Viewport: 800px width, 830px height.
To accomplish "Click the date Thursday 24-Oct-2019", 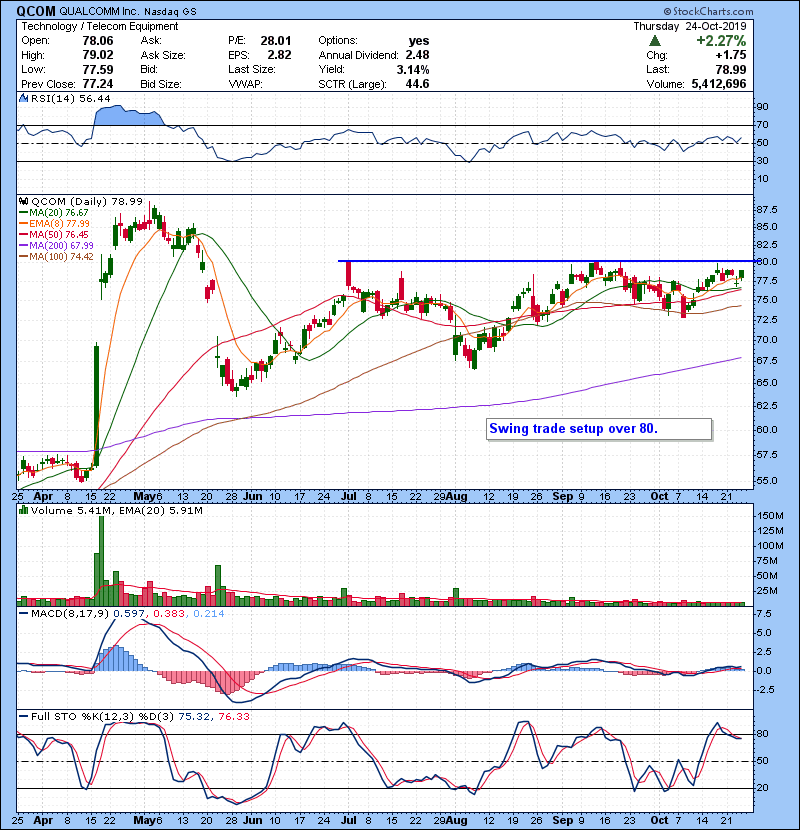I will pyautogui.click(x=690, y=26).
